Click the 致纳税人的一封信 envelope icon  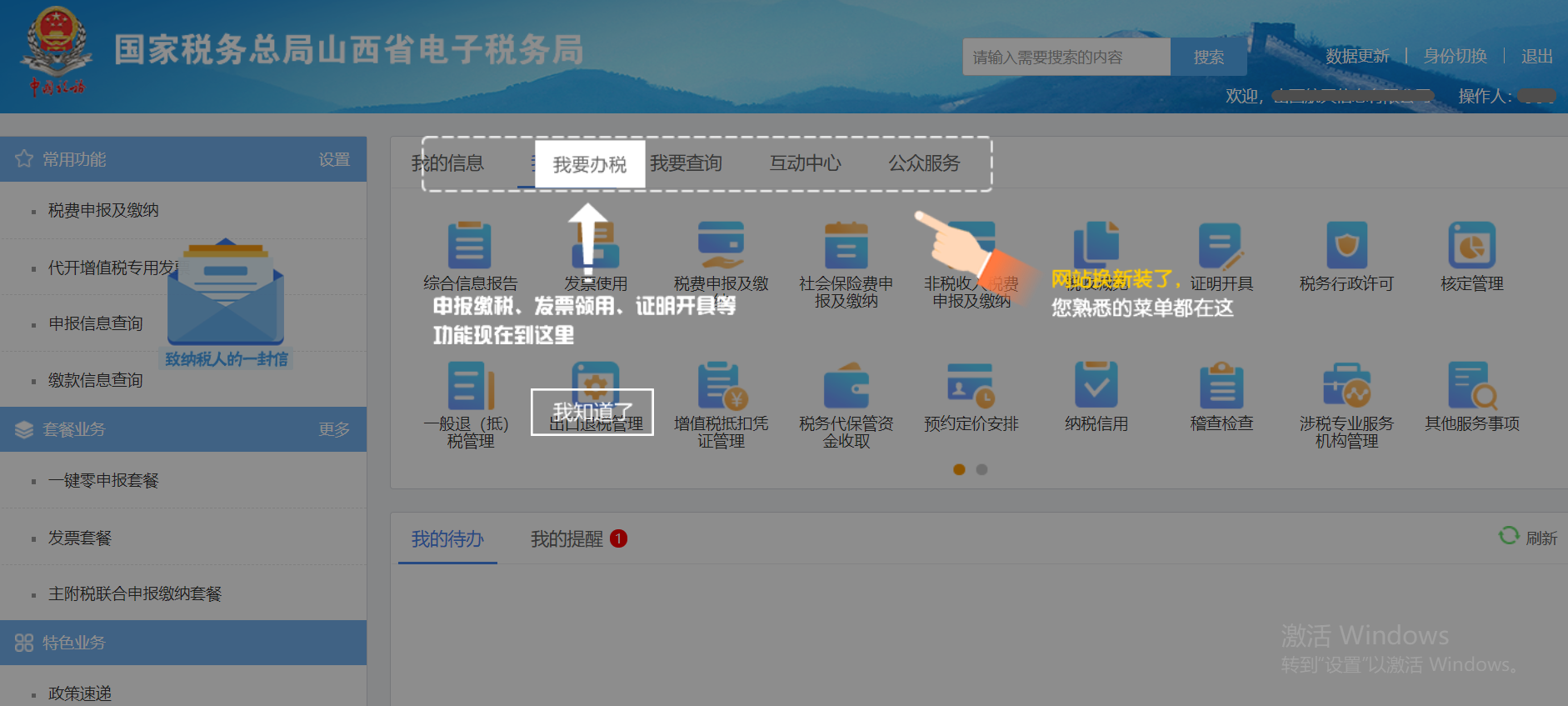226,293
